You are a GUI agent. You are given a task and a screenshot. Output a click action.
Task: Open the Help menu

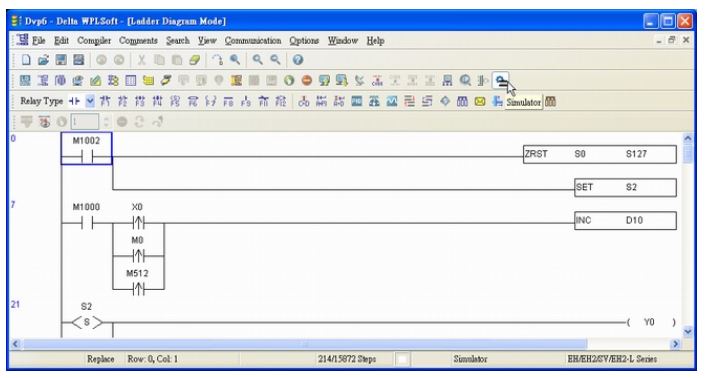point(375,41)
